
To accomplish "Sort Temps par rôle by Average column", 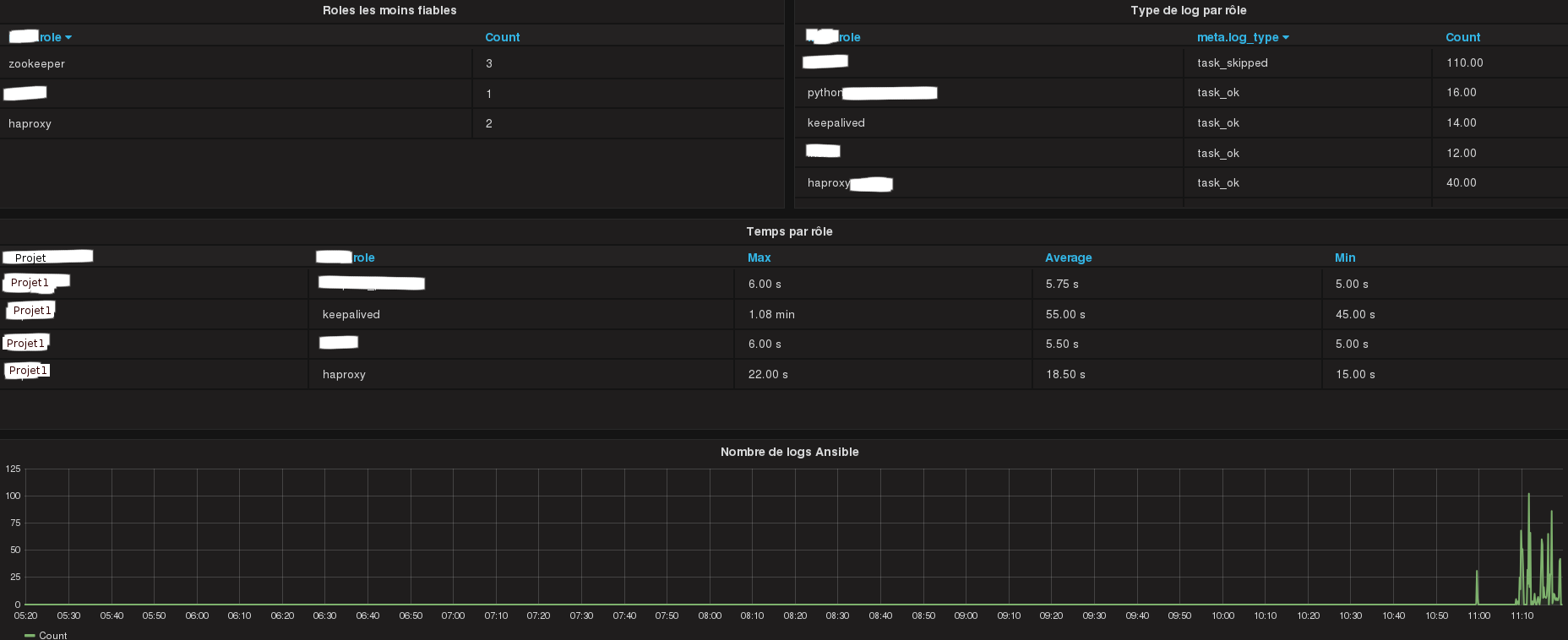I will pyautogui.click(x=1068, y=258).
